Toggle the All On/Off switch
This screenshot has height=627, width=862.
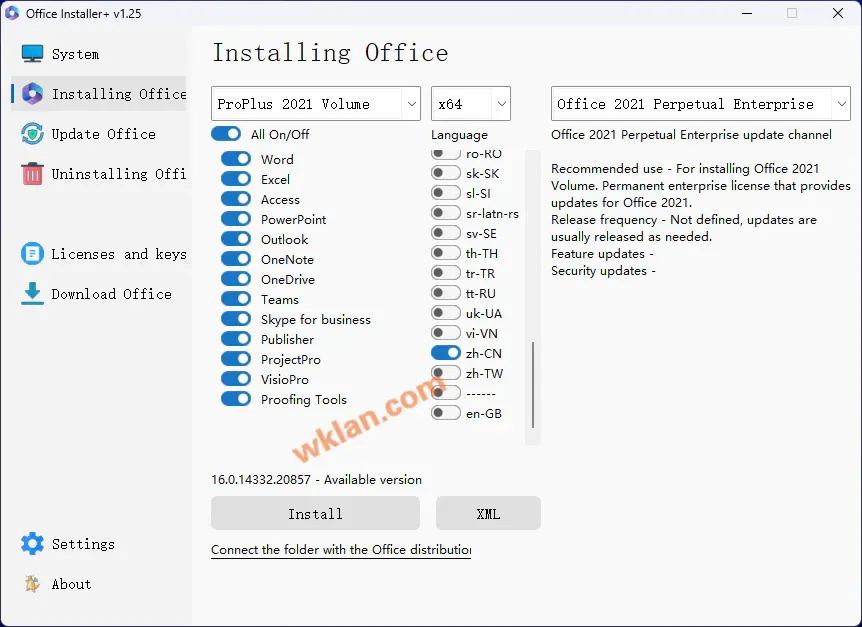(x=226, y=134)
